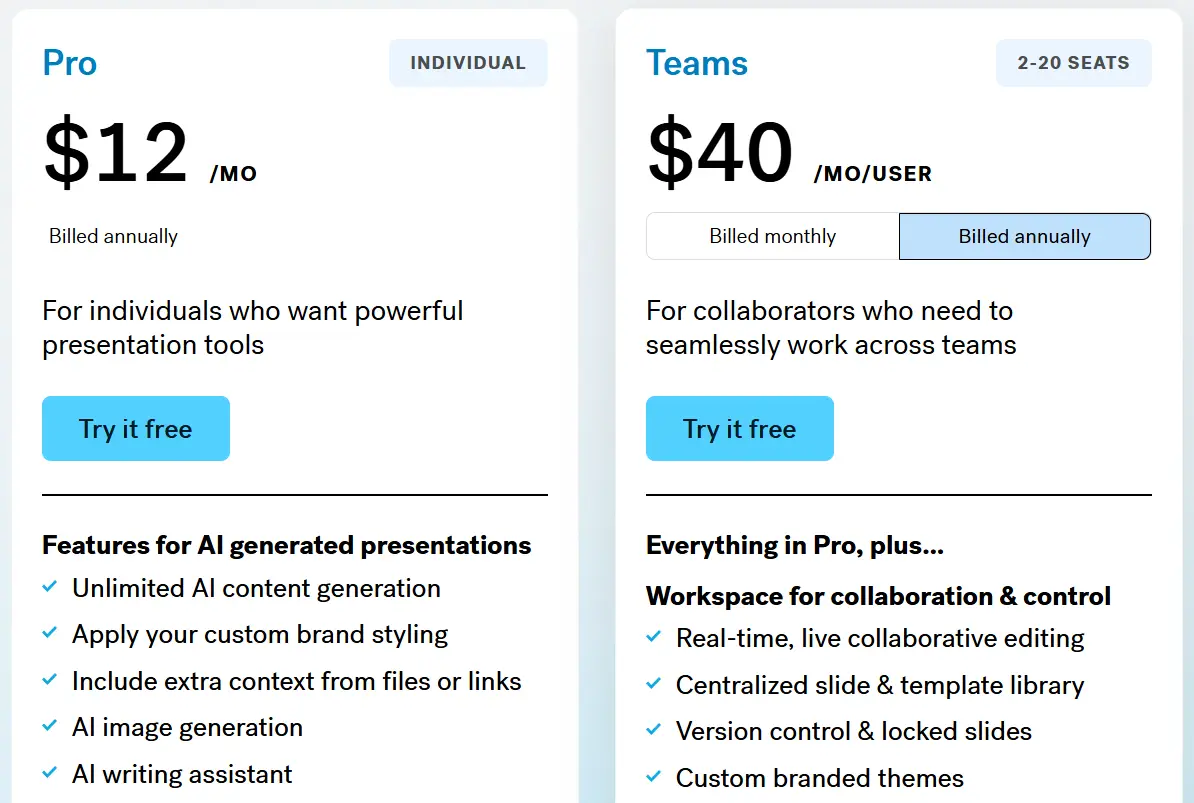The width and height of the screenshot is (1194, 803).
Task: Click checkmark beside AI writing assistant
Action: 49,773
